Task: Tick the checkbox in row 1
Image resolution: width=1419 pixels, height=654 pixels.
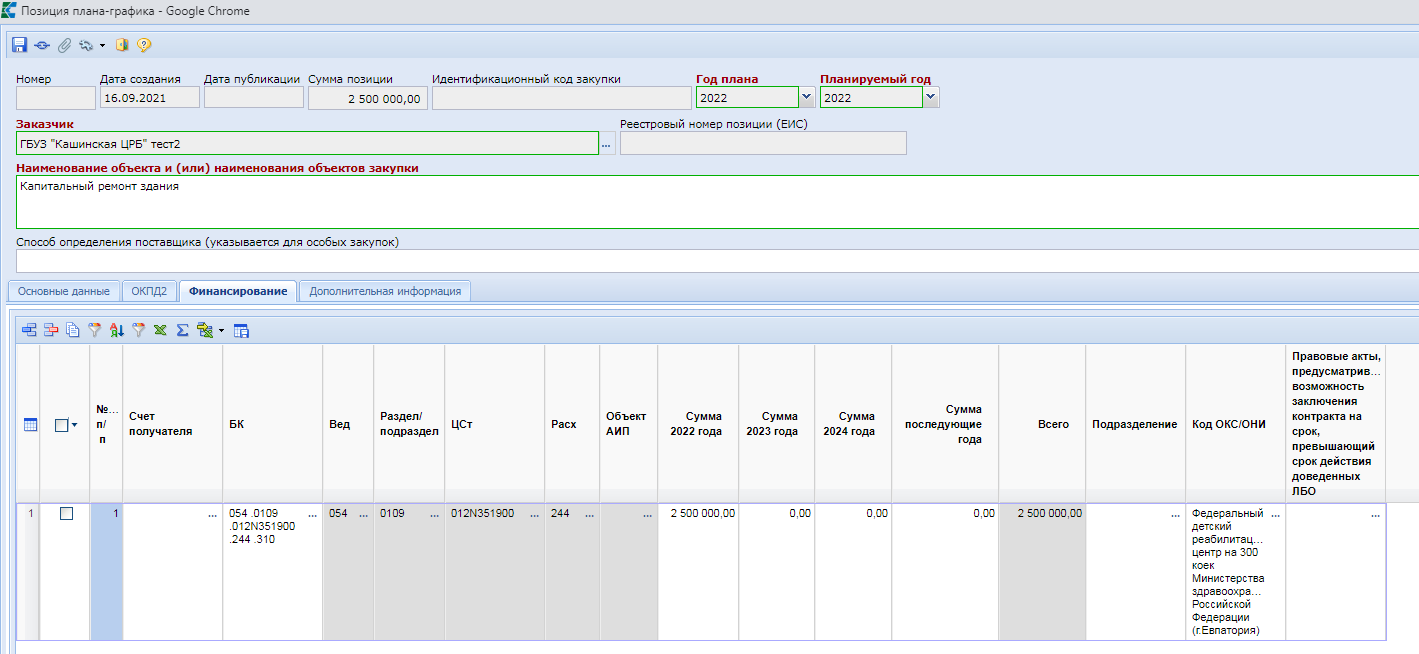Action: pos(66,514)
